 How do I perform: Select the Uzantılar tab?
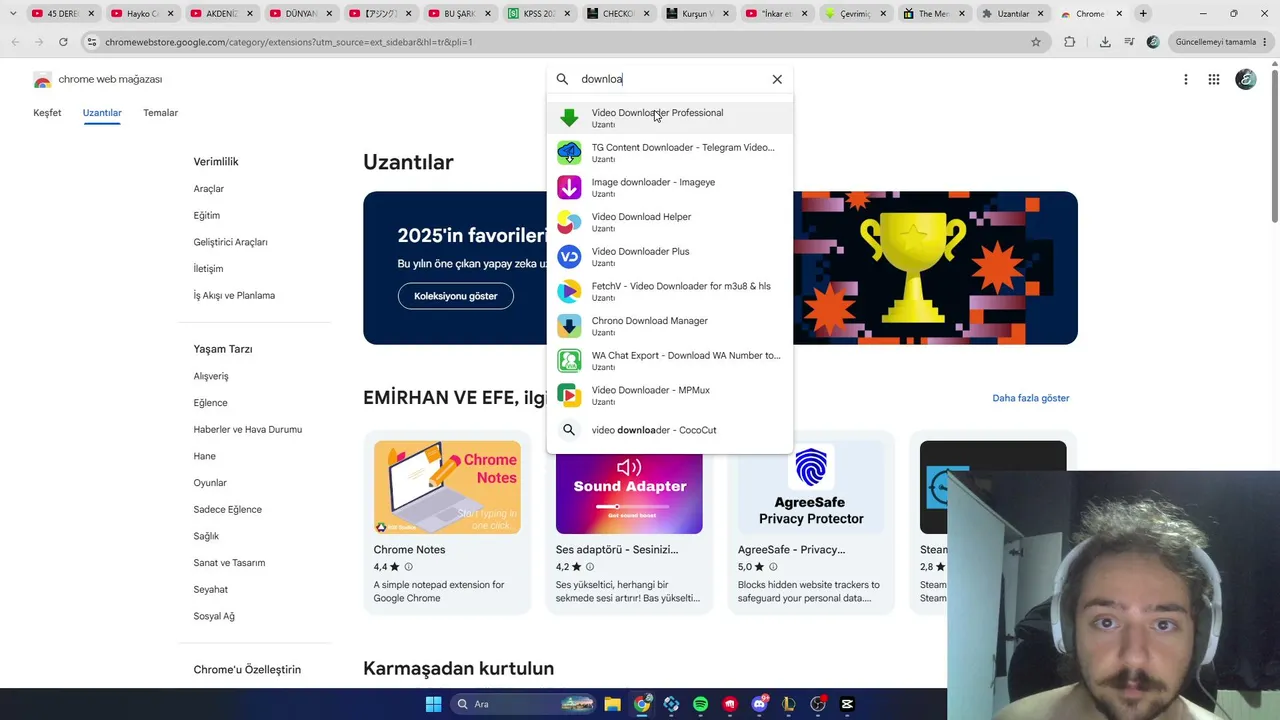[x=102, y=113]
